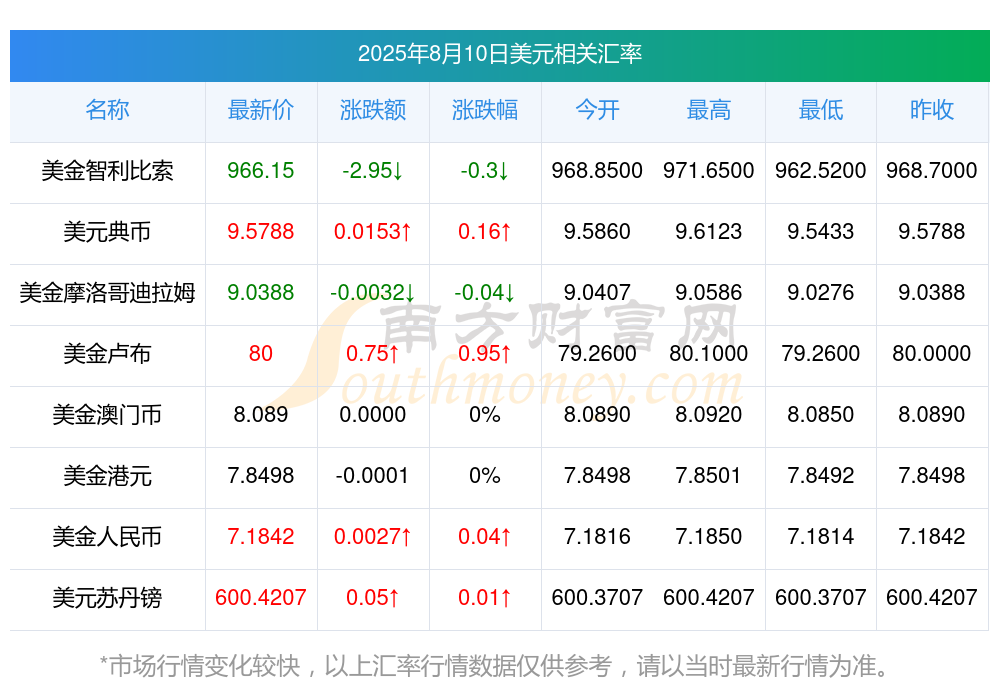The height and width of the screenshot is (698, 1000).
Task: Click opening price 9.0407
Action: tap(597, 292)
